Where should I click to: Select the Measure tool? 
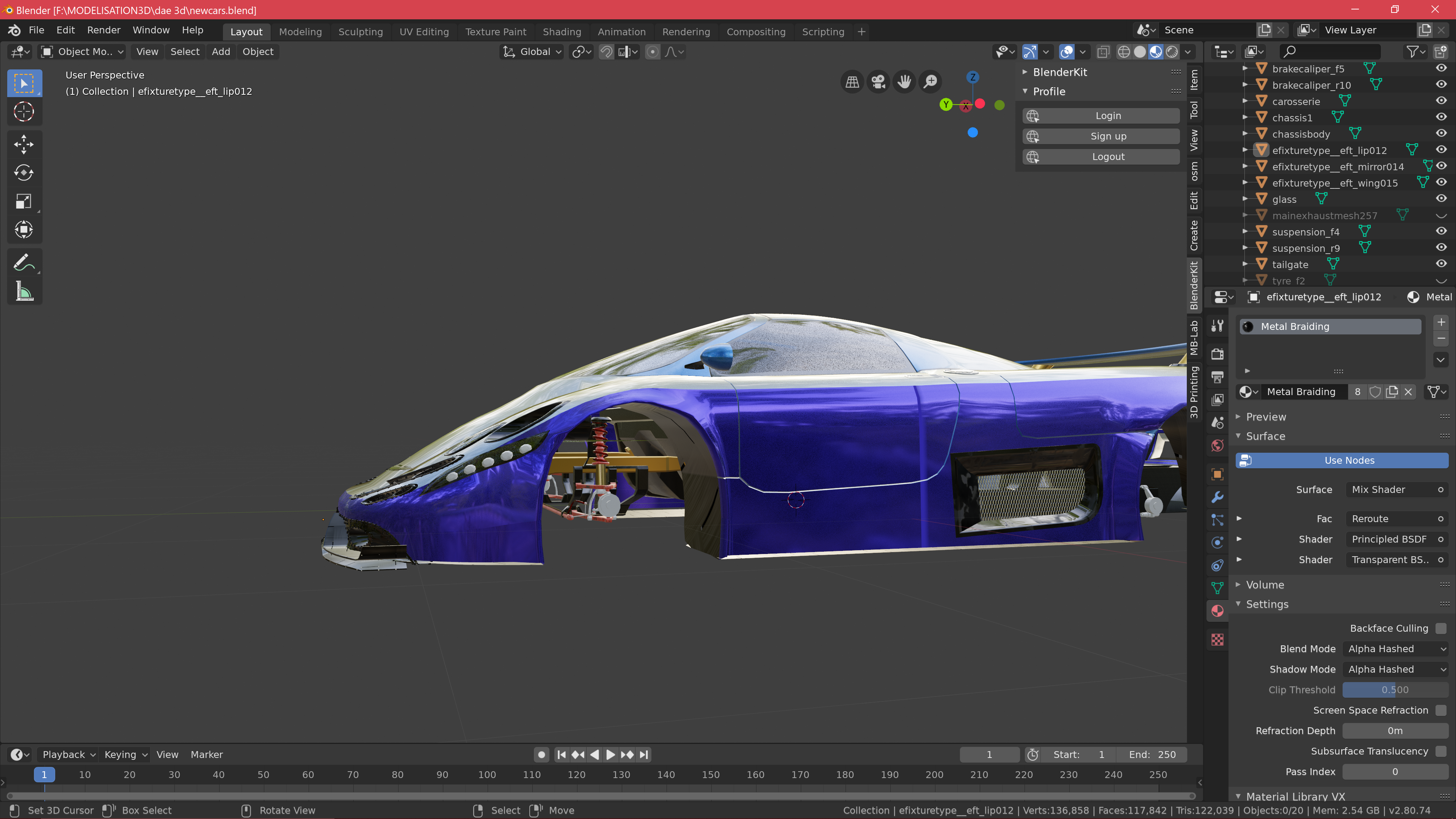point(24,291)
